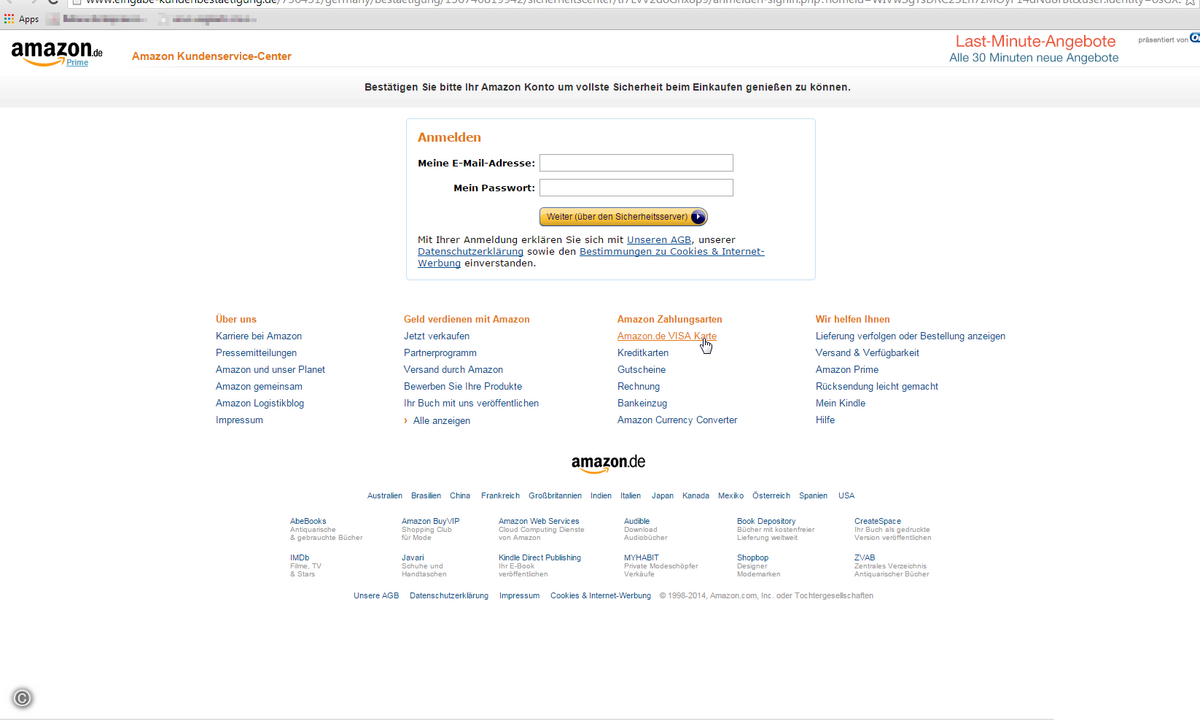Open Ihr Buch mit uns veröffentlichen link
This screenshot has height=720, width=1200.
coord(471,403)
